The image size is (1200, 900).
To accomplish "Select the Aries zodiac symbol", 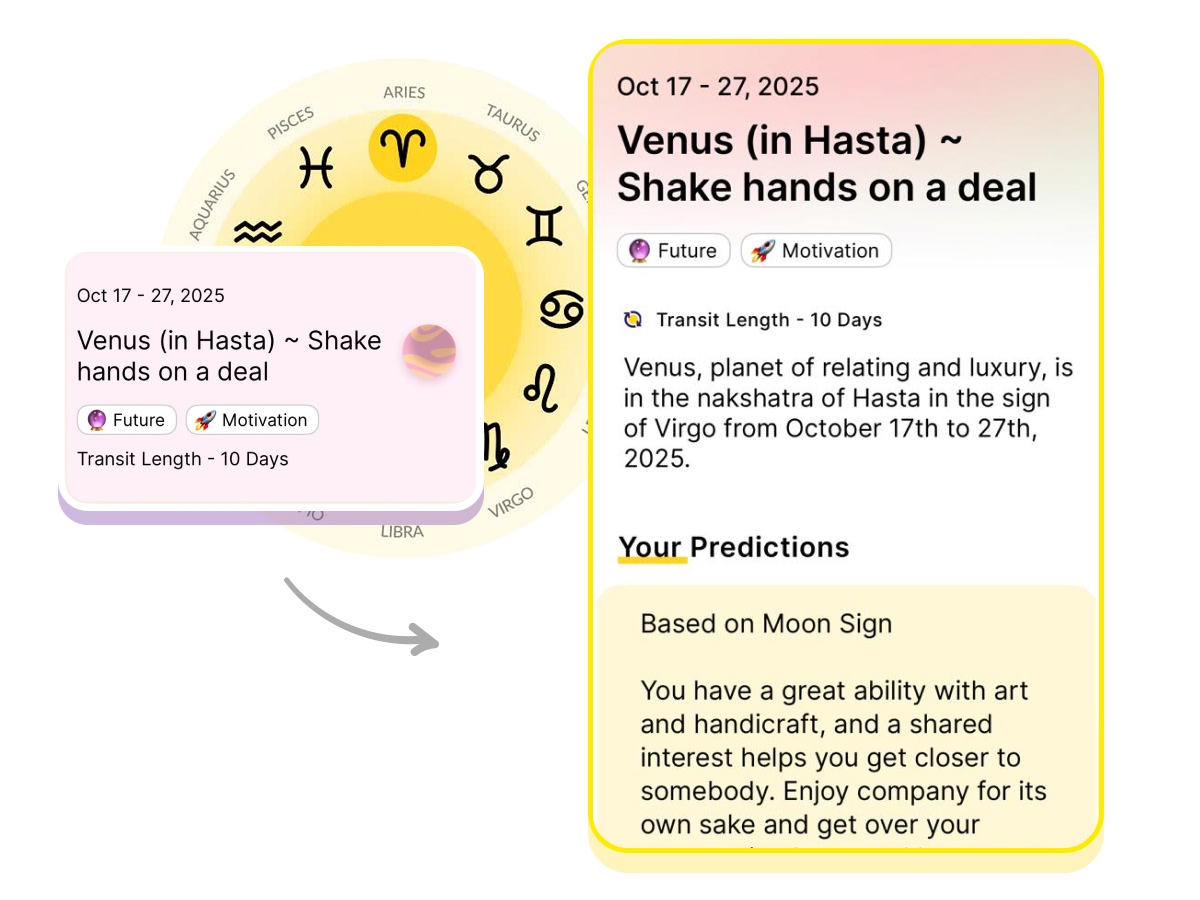I will tap(403, 148).
